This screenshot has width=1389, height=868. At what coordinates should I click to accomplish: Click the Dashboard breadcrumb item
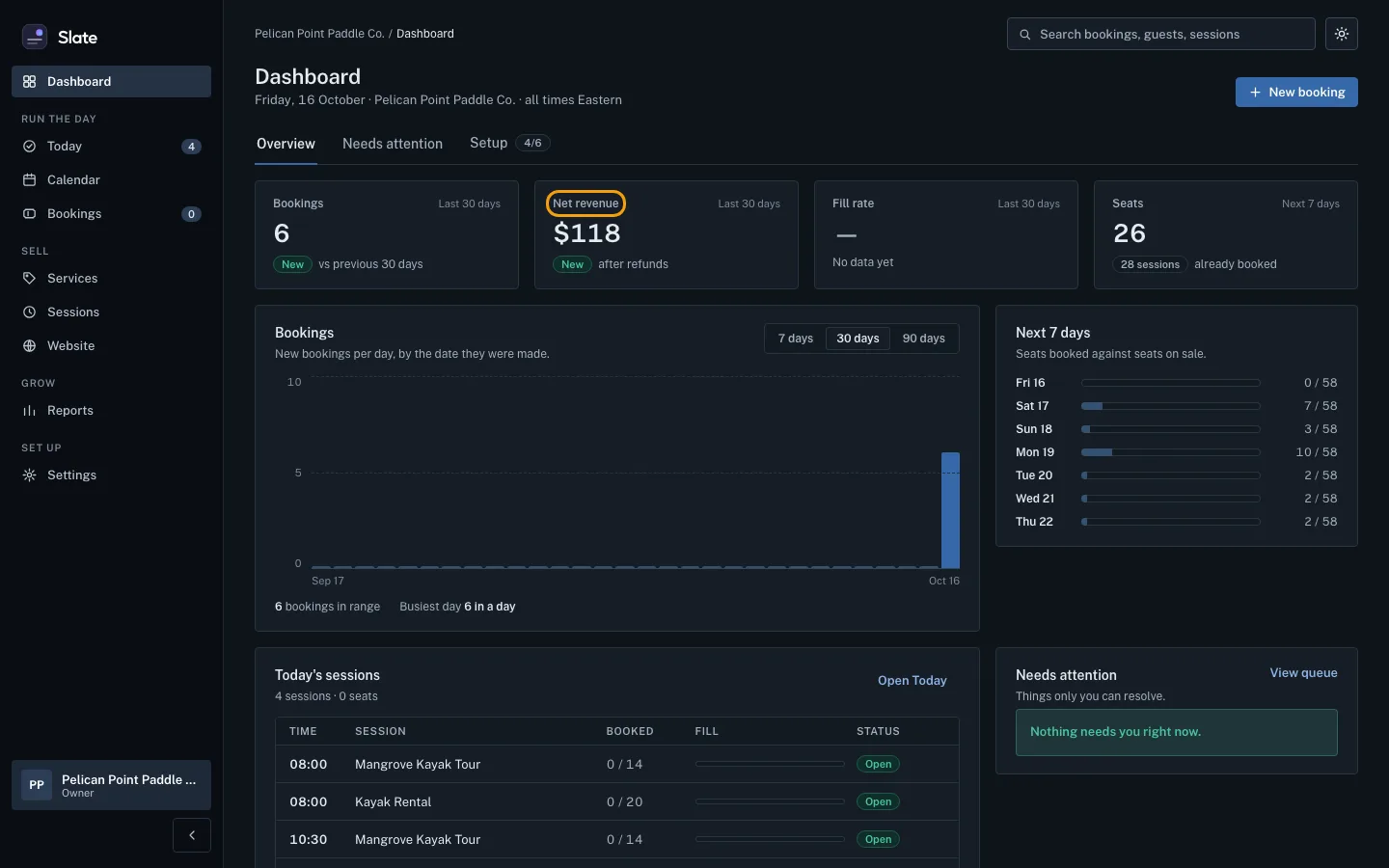pos(424,34)
